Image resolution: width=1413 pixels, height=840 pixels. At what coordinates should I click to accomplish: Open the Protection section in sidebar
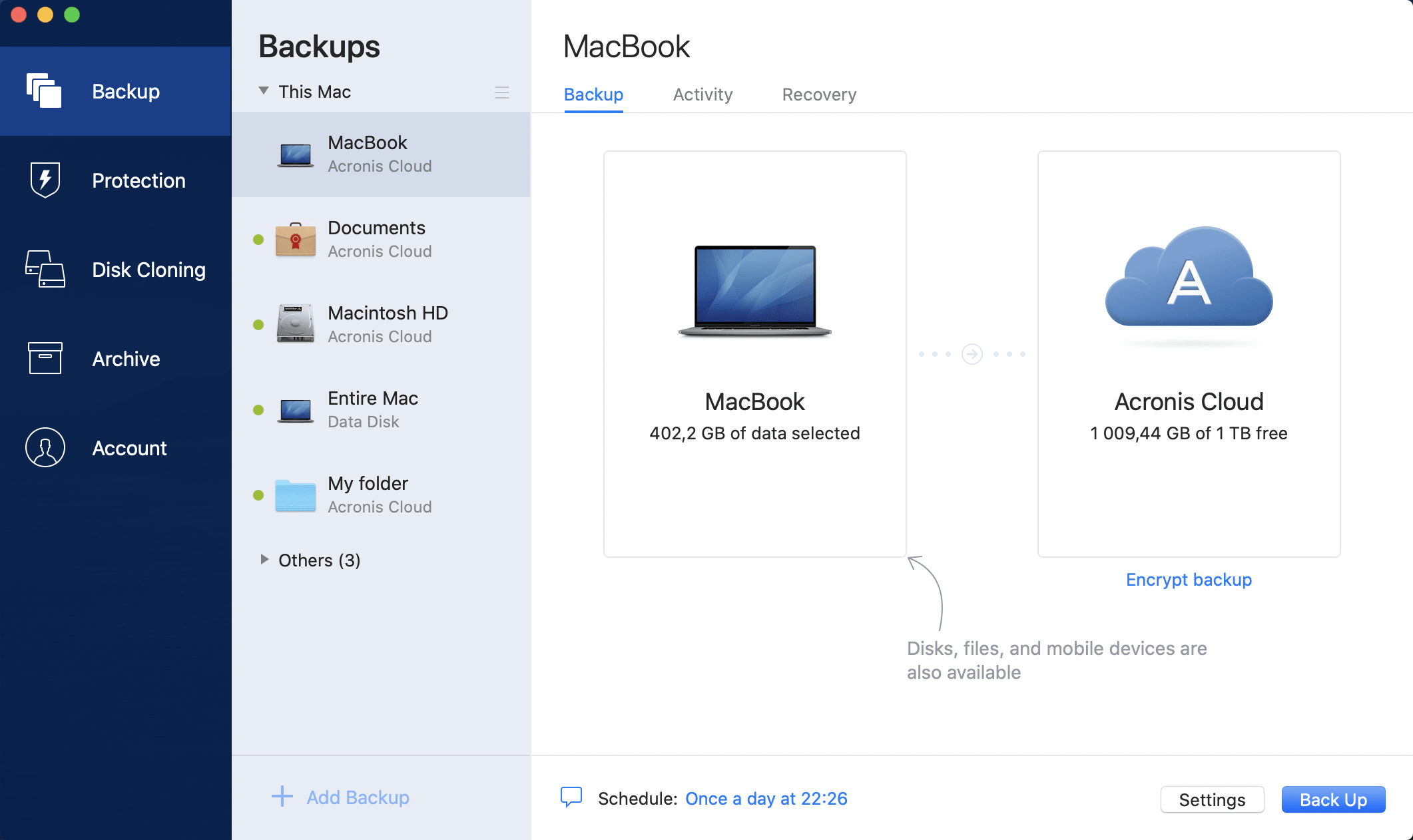pyautogui.click(x=44, y=180)
